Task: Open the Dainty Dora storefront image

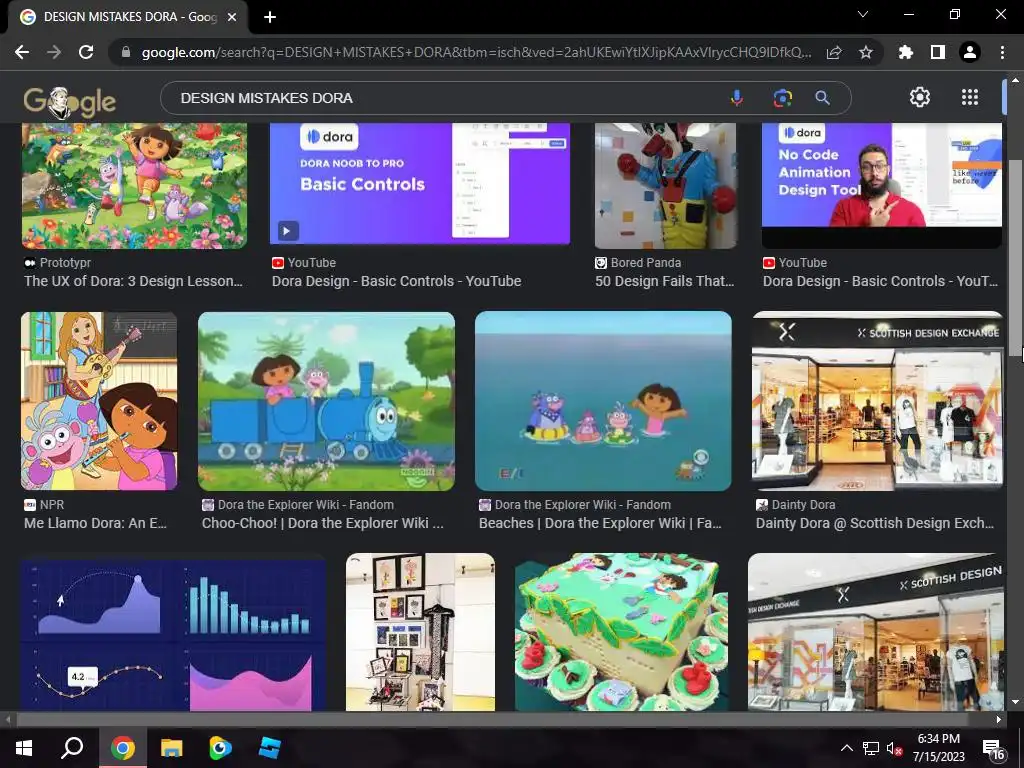Action: pyautogui.click(x=878, y=401)
